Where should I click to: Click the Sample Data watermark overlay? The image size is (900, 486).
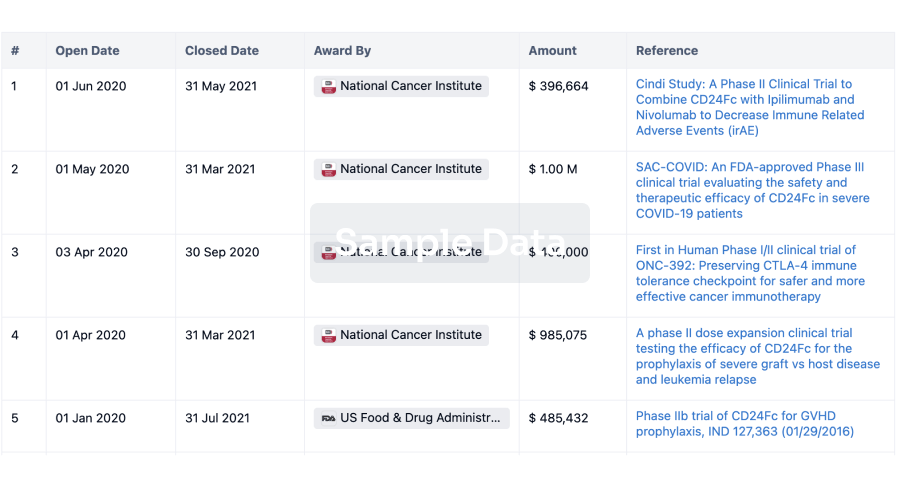point(450,242)
